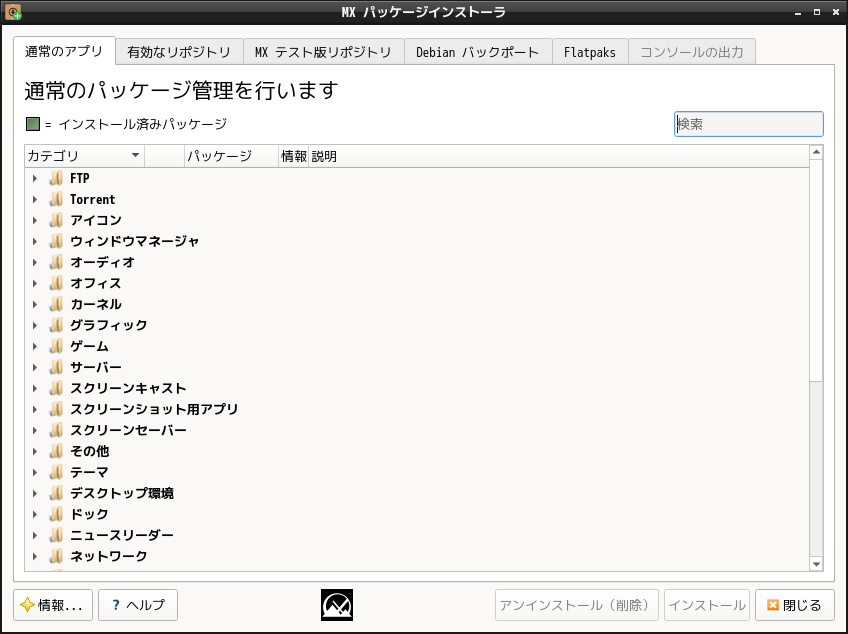Click the MX Linux logo at bottom

(337, 605)
